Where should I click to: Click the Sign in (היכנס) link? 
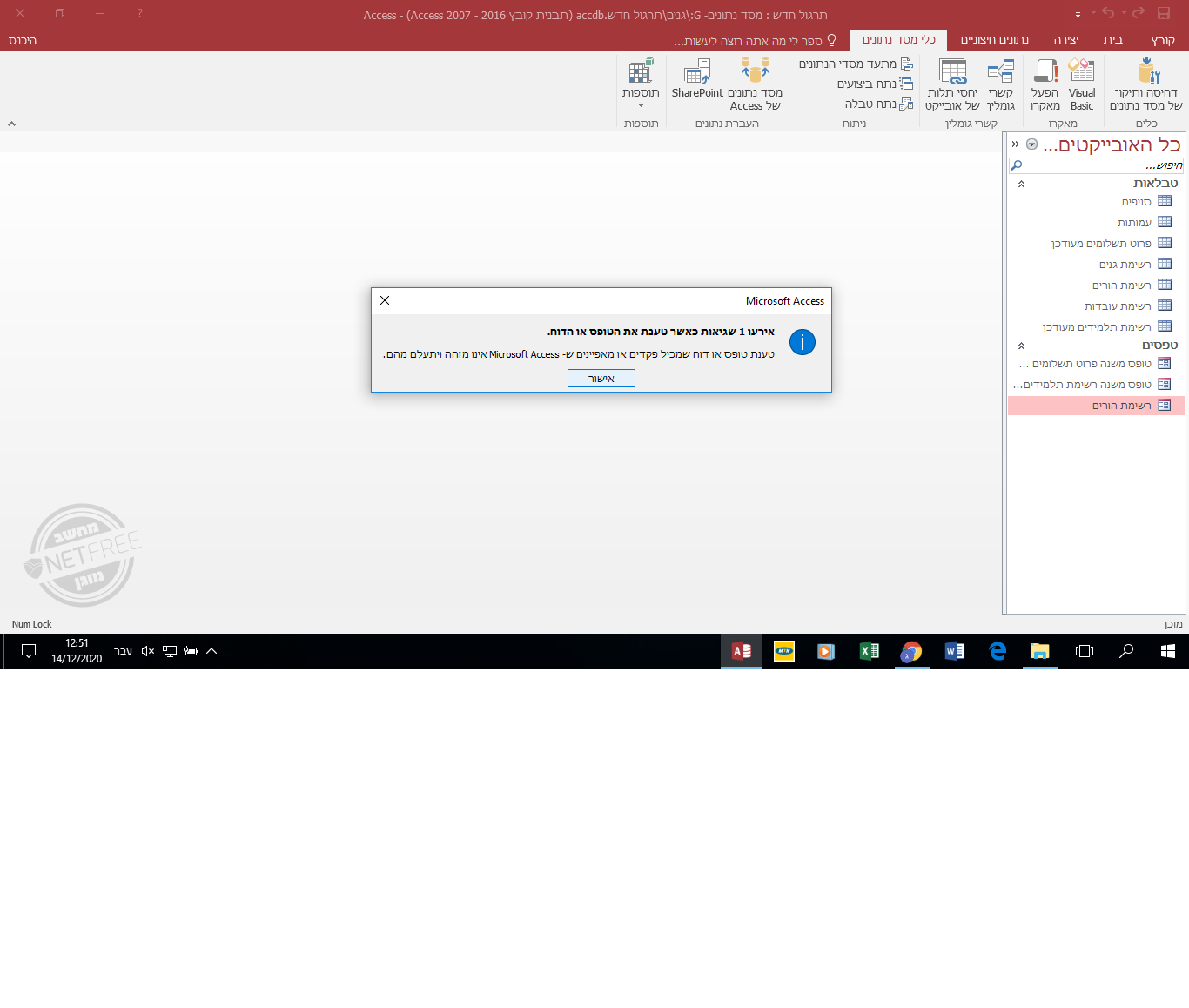tap(23, 41)
